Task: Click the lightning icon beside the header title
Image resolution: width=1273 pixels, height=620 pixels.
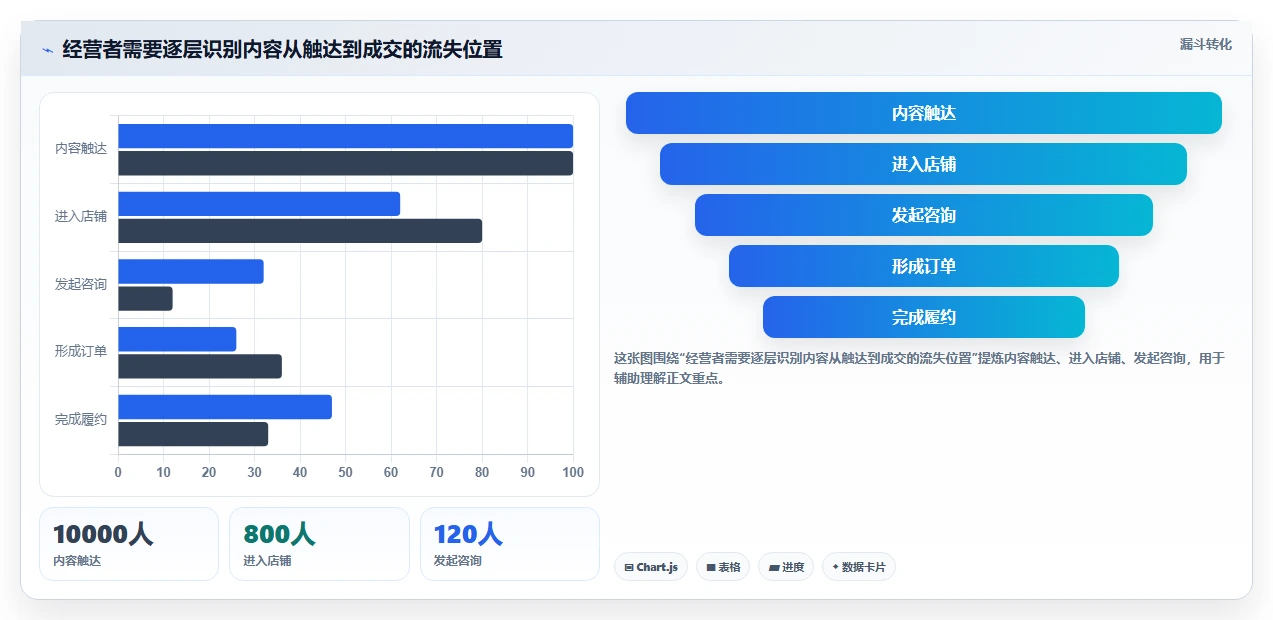Action: pos(47,49)
